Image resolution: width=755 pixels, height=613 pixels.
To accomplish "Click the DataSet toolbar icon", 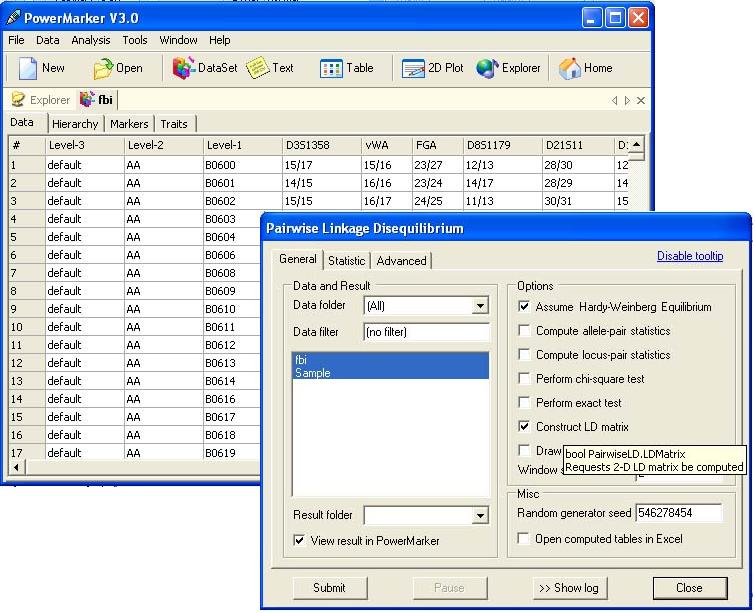I will click(183, 68).
